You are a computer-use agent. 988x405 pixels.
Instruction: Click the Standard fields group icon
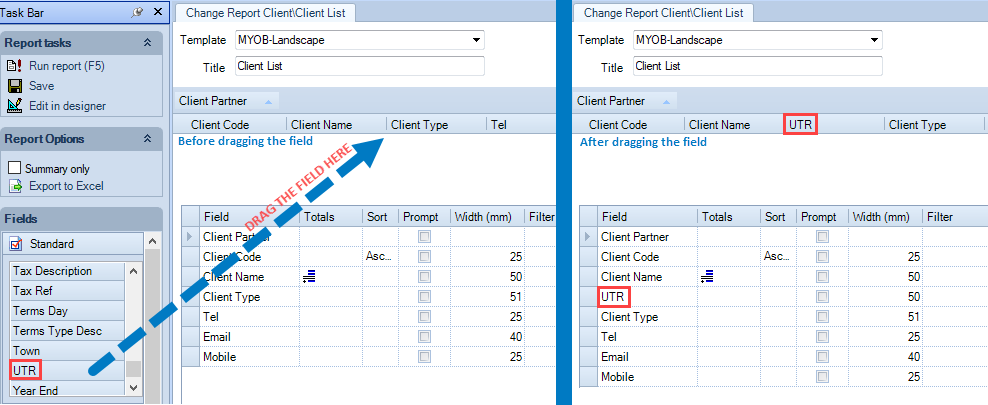(x=17, y=243)
